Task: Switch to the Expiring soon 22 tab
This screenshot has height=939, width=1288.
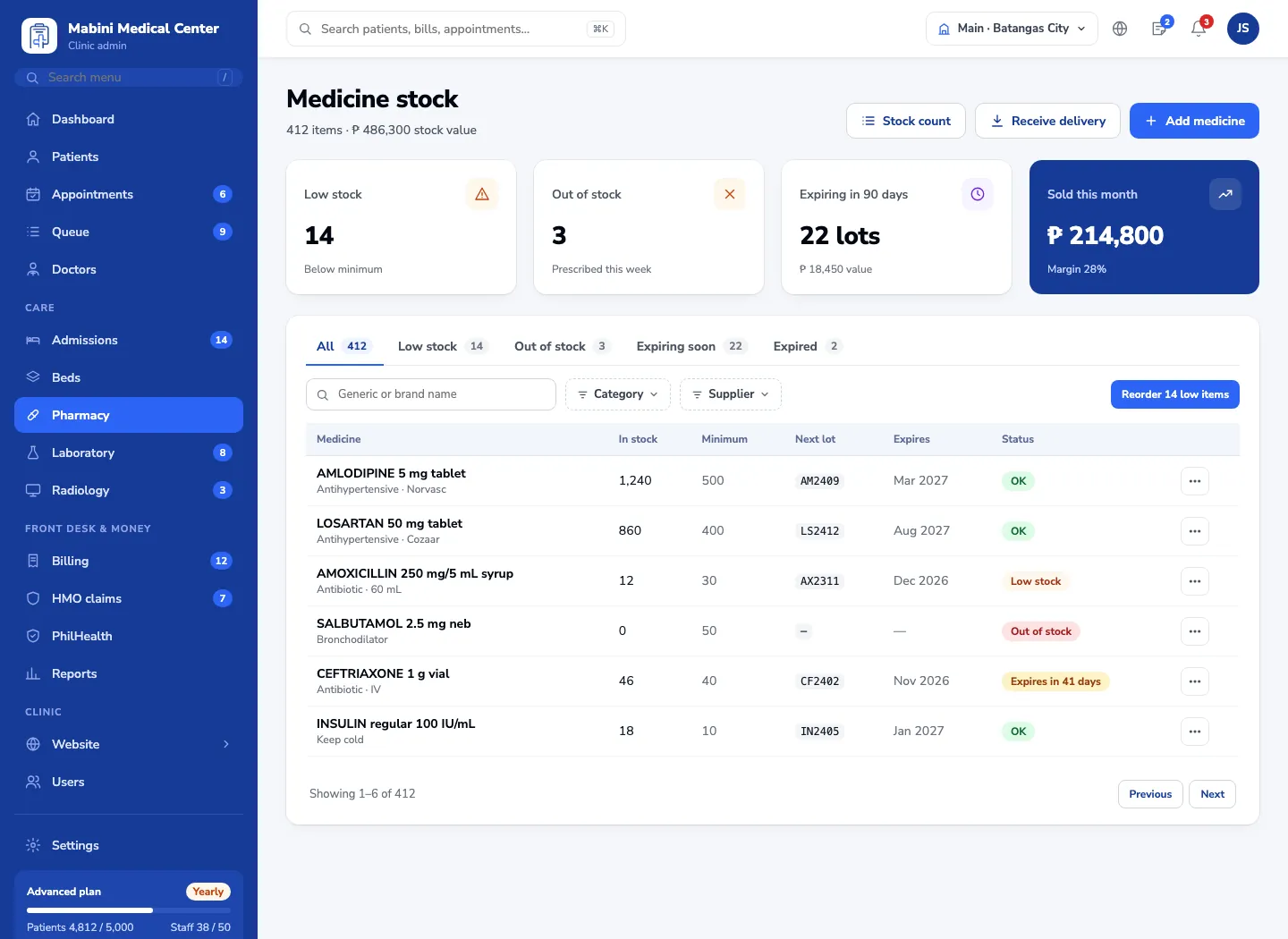Action: (x=691, y=346)
